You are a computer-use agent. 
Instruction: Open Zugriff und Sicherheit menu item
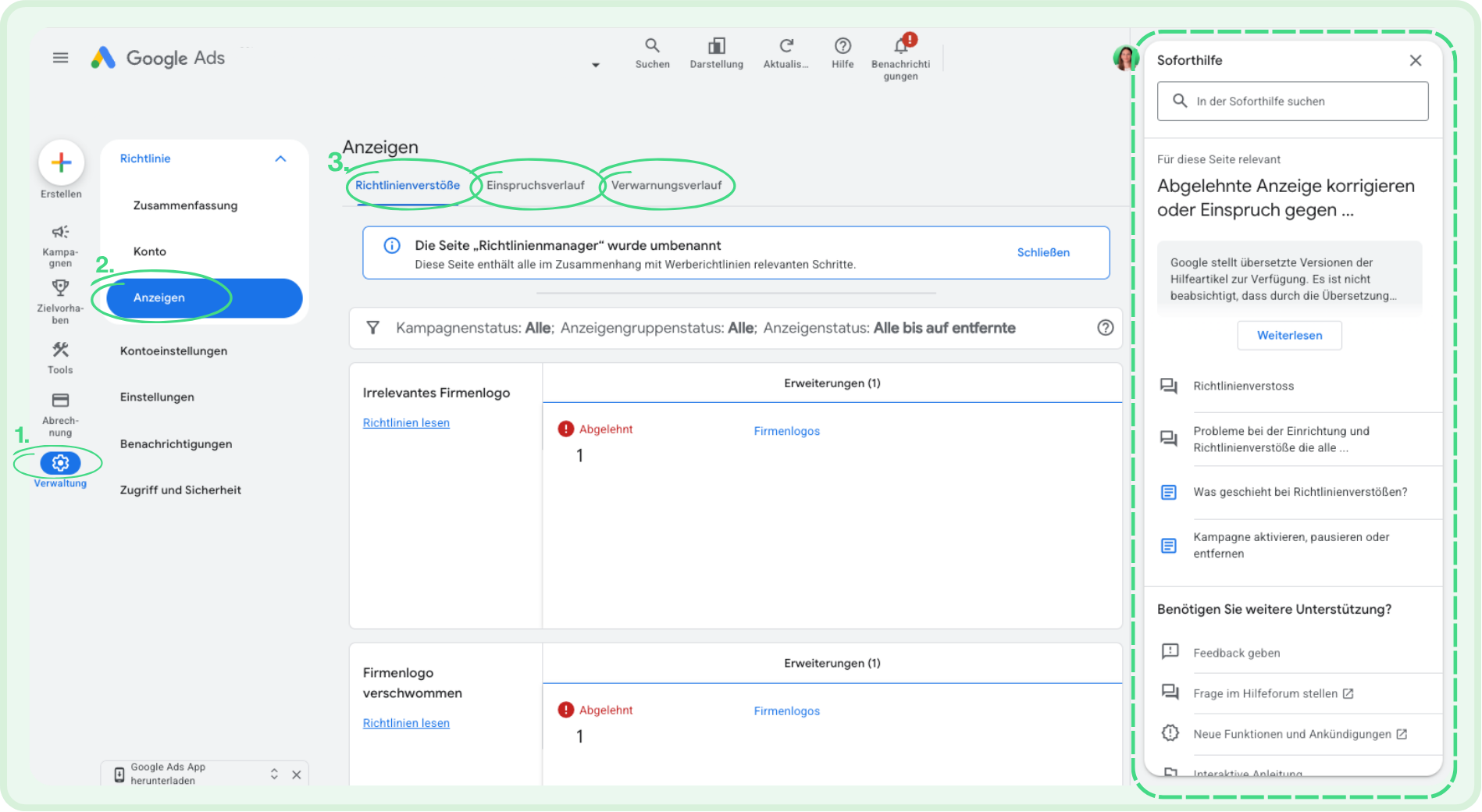coord(180,490)
